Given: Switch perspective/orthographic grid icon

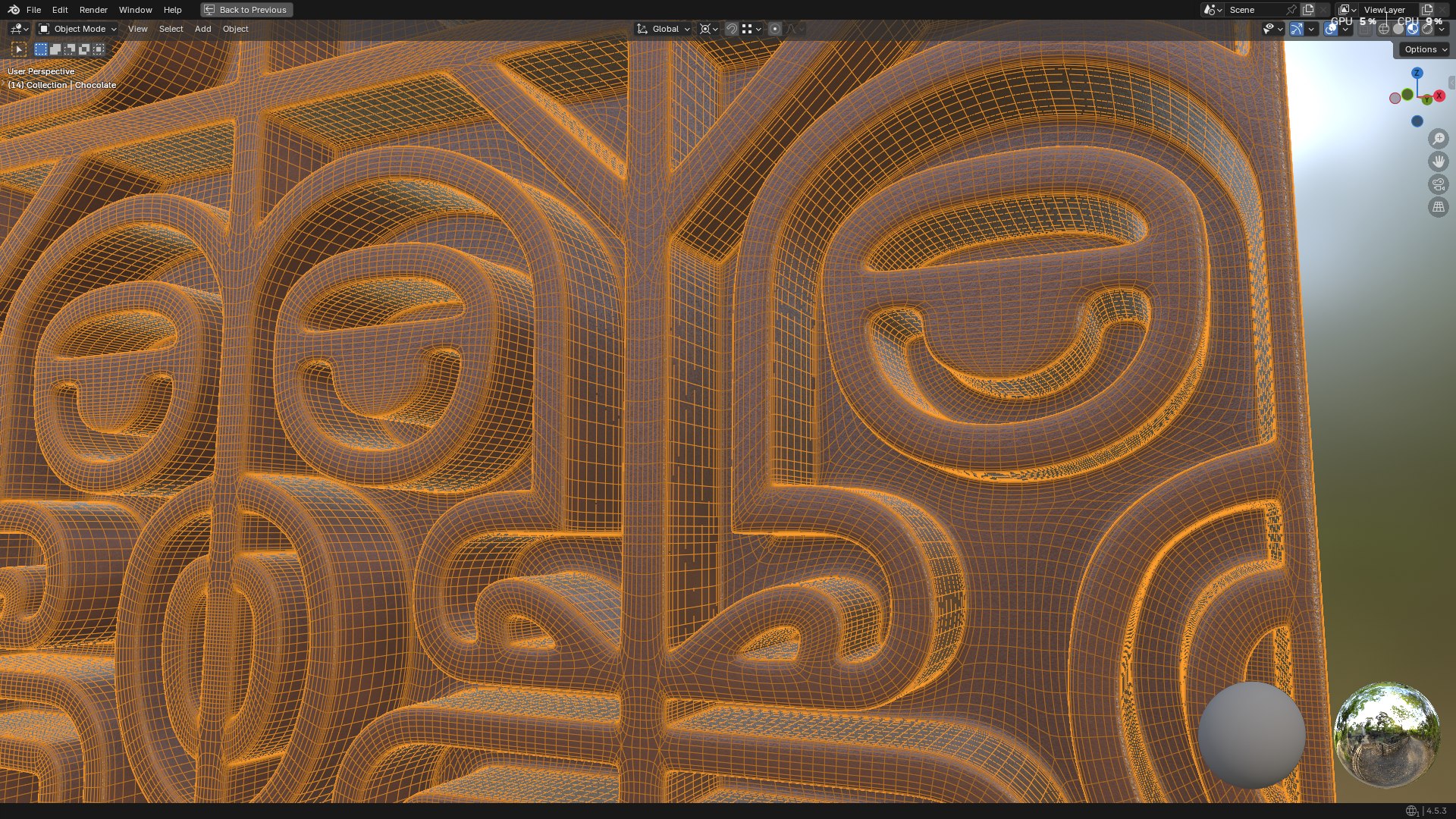Looking at the screenshot, I should tap(1438, 207).
